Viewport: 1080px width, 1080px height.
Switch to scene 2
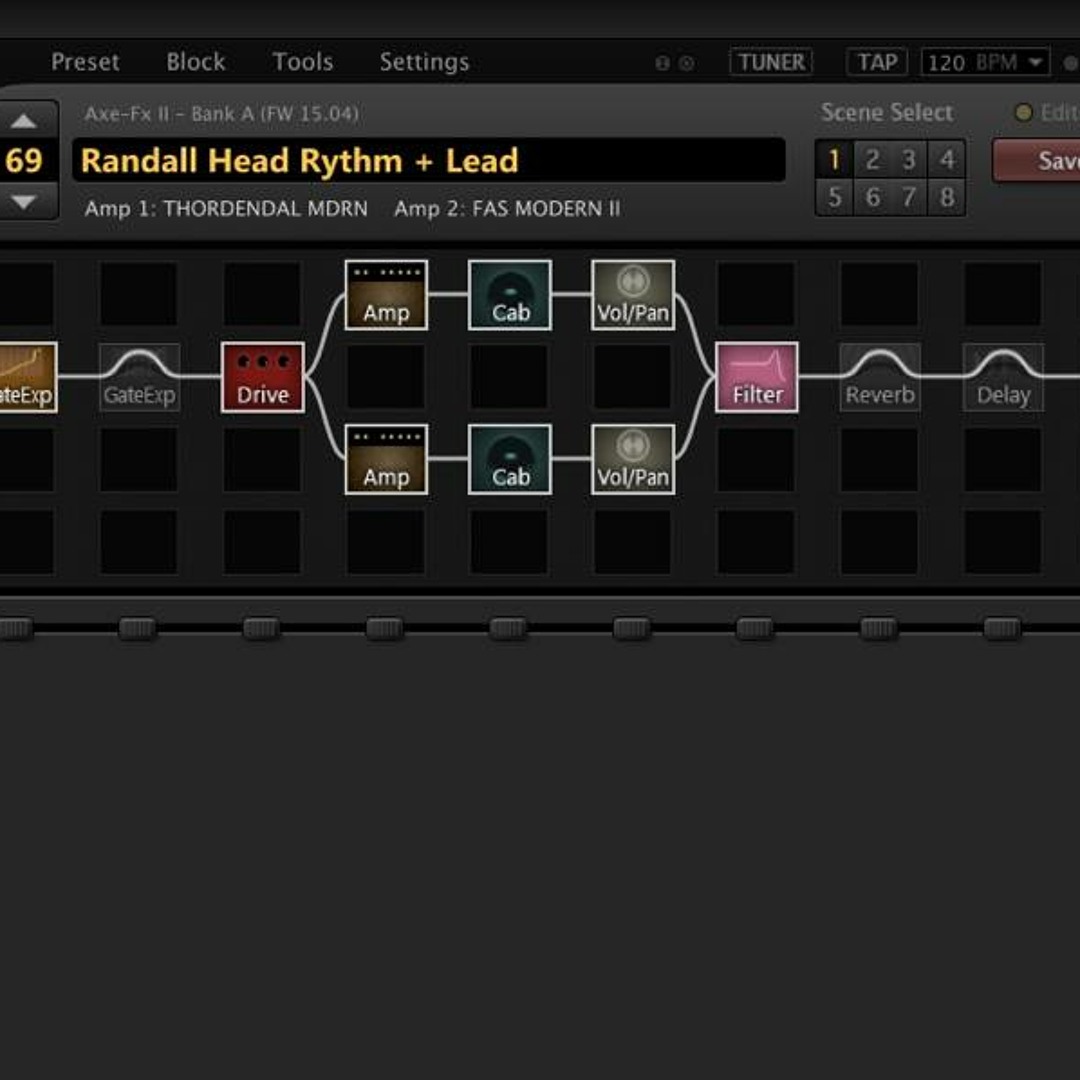[x=872, y=159]
